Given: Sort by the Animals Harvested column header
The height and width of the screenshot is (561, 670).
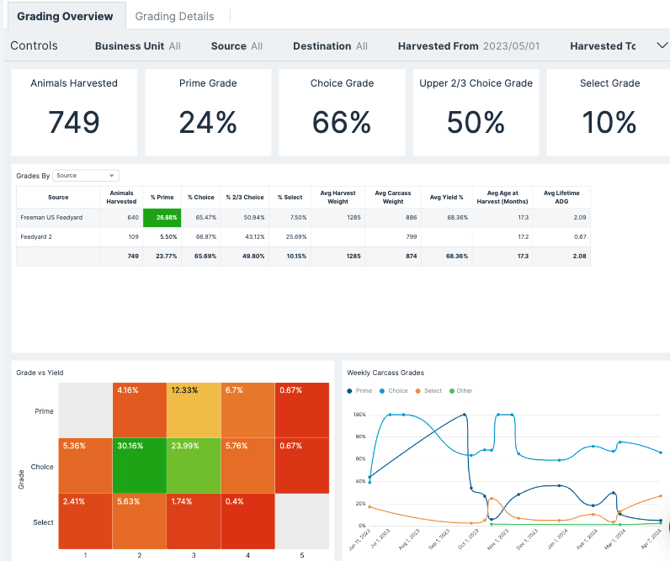Looking at the screenshot, I should [x=121, y=197].
